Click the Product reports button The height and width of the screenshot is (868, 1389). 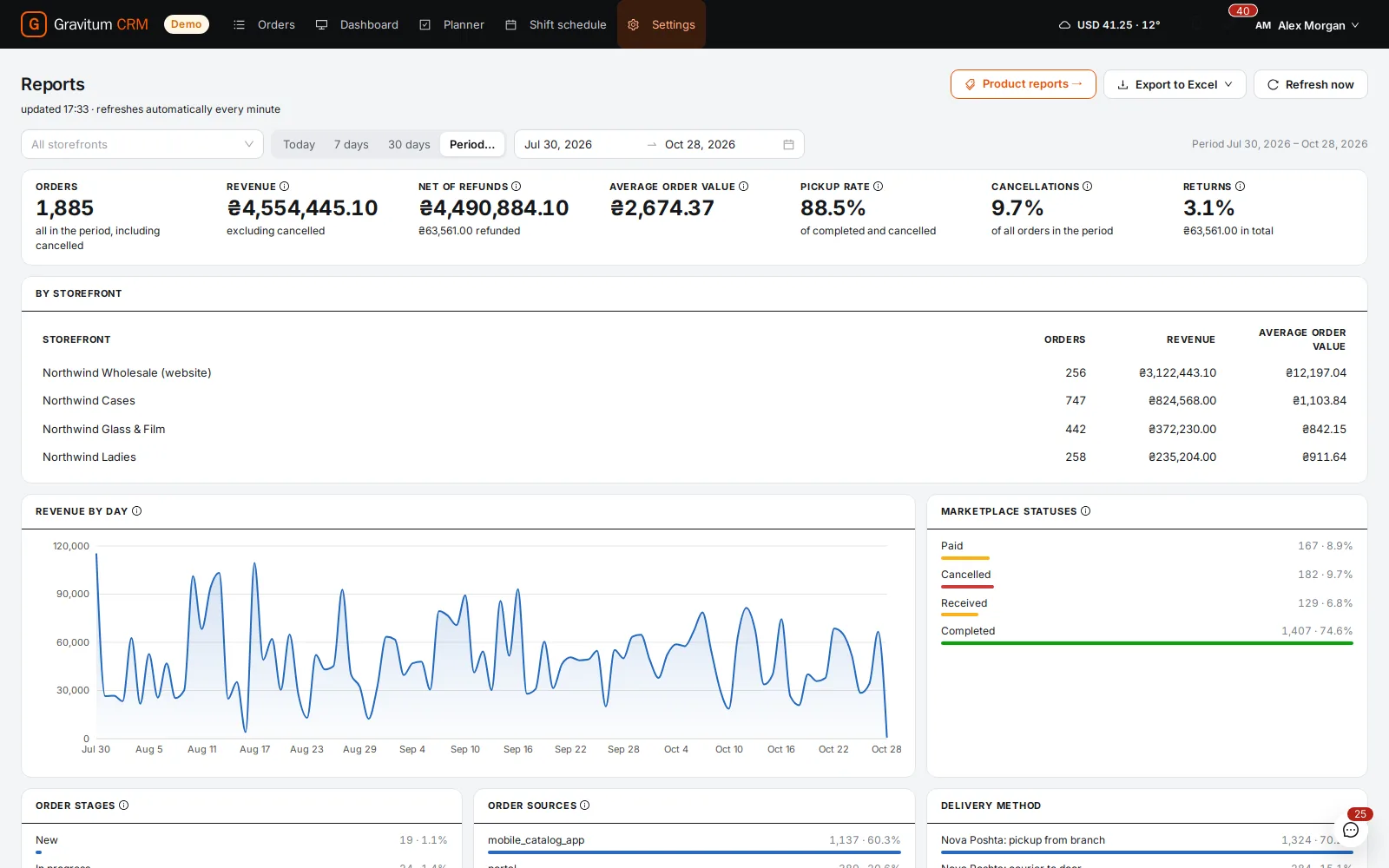1024,84
